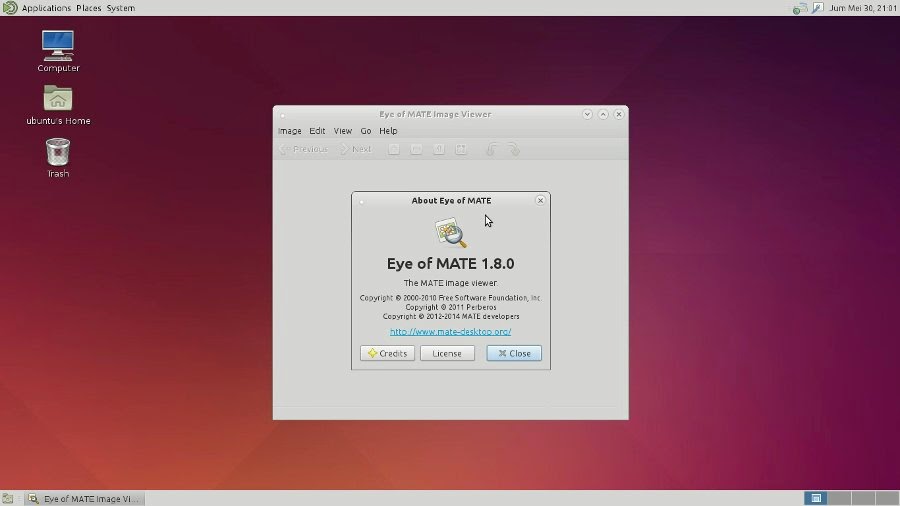The width and height of the screenshot is (900, 506).
Task: Click the Eye of MATE 1.8.0 heading
Action: pos(451,263)
